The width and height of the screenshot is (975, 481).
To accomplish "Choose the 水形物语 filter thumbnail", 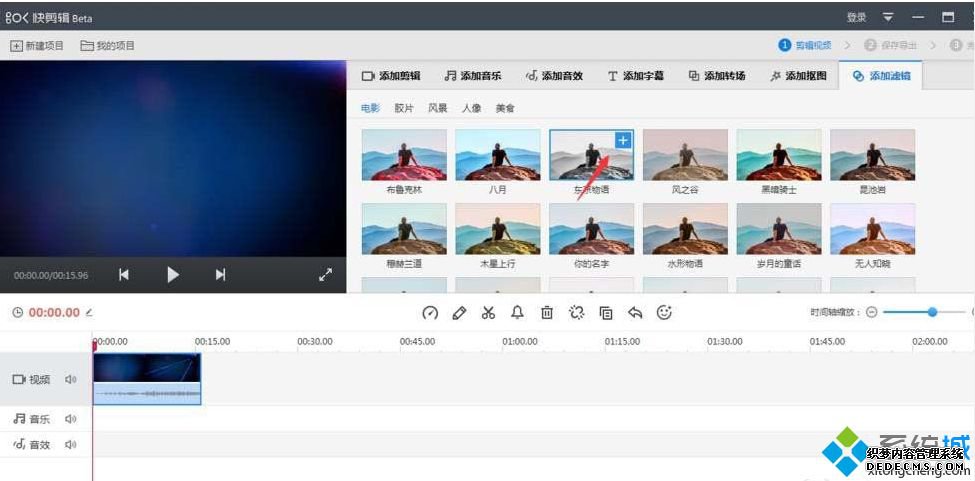I will [x=685, y=229].
